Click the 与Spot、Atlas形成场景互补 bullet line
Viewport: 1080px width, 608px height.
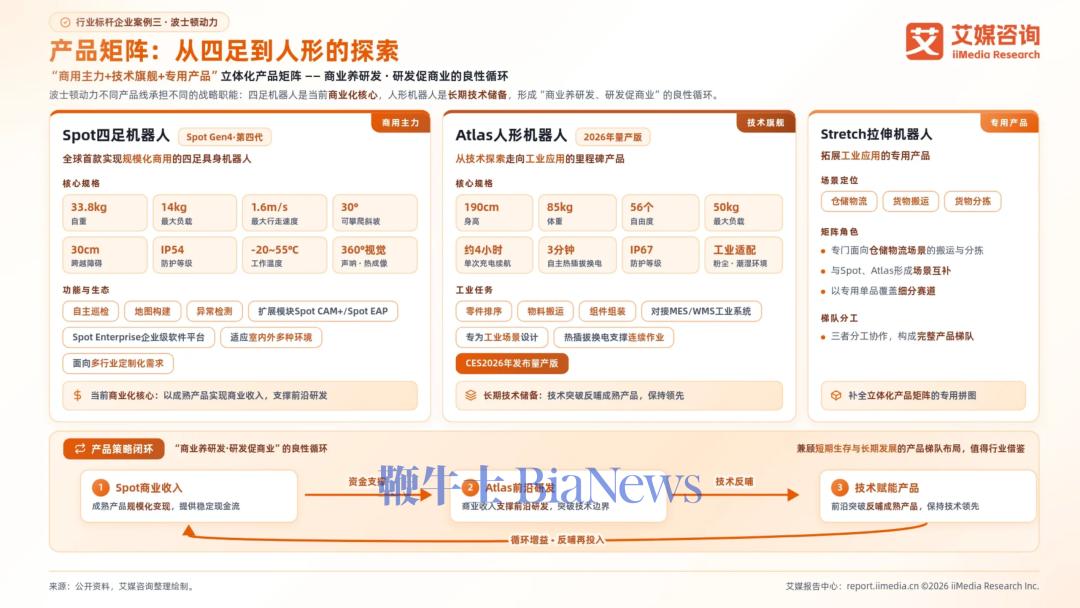[x=886, y=271]
